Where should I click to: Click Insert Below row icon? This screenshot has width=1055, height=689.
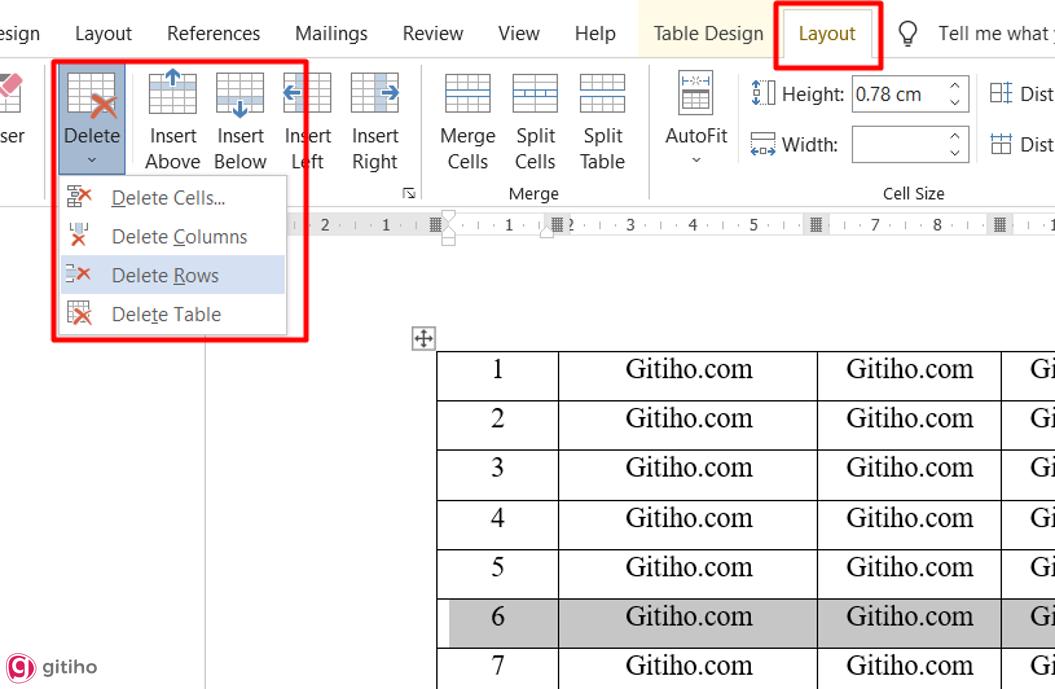(240, 94)
